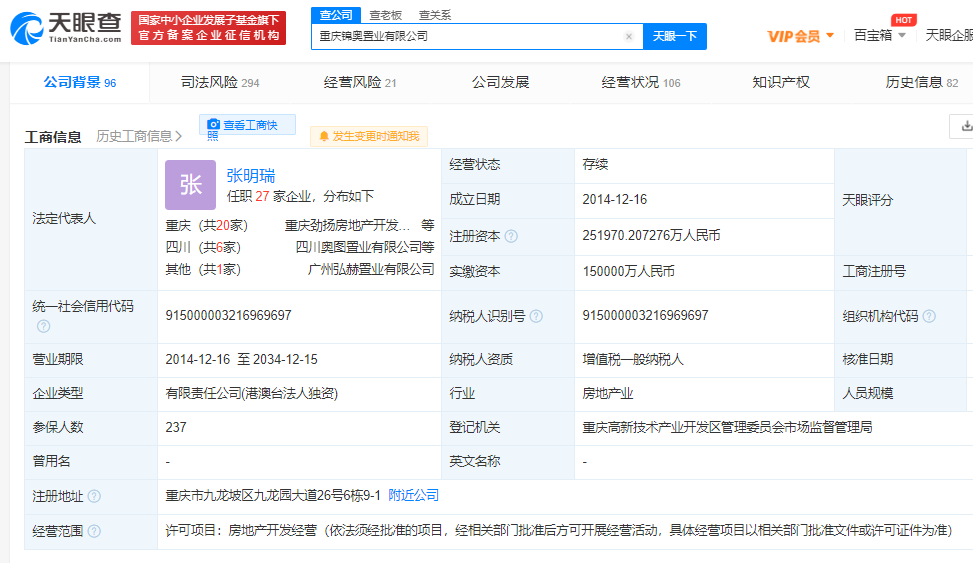Switch to the 查公司 search tab
The width and height of the screenshot is (973, 563).
[x=336, y=15]
